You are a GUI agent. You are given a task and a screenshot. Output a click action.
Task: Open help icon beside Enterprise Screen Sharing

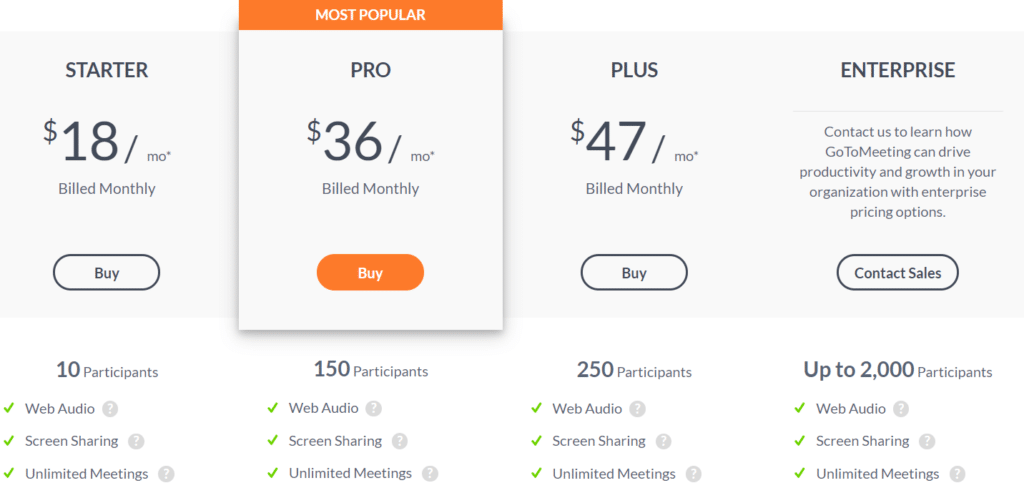click(927, 442)
